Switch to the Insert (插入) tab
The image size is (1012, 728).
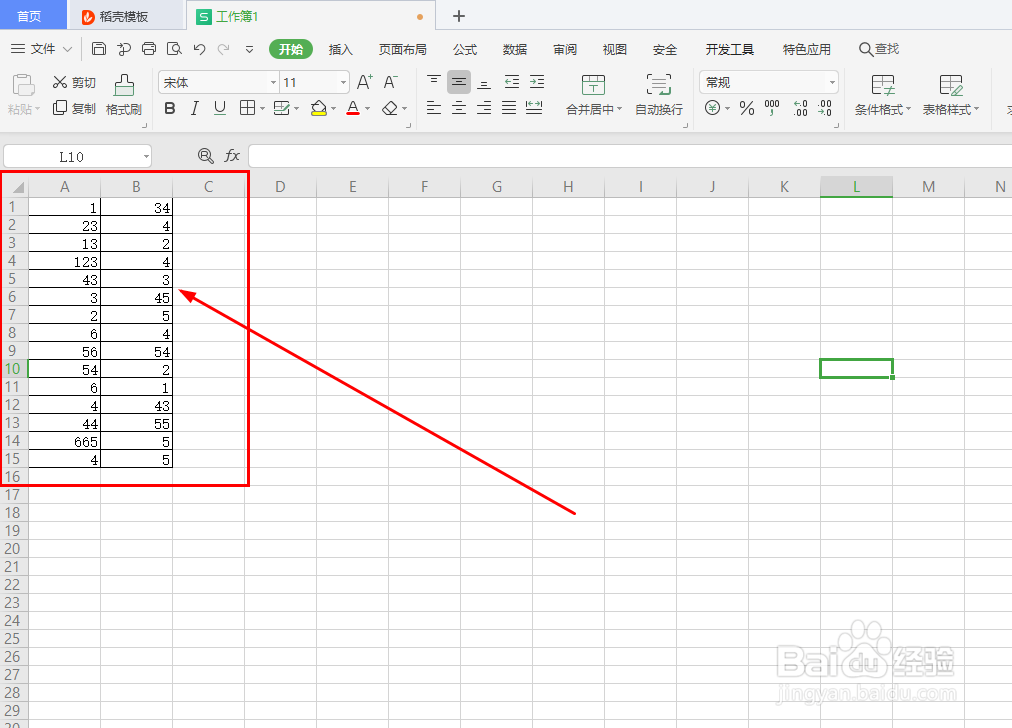340,50
